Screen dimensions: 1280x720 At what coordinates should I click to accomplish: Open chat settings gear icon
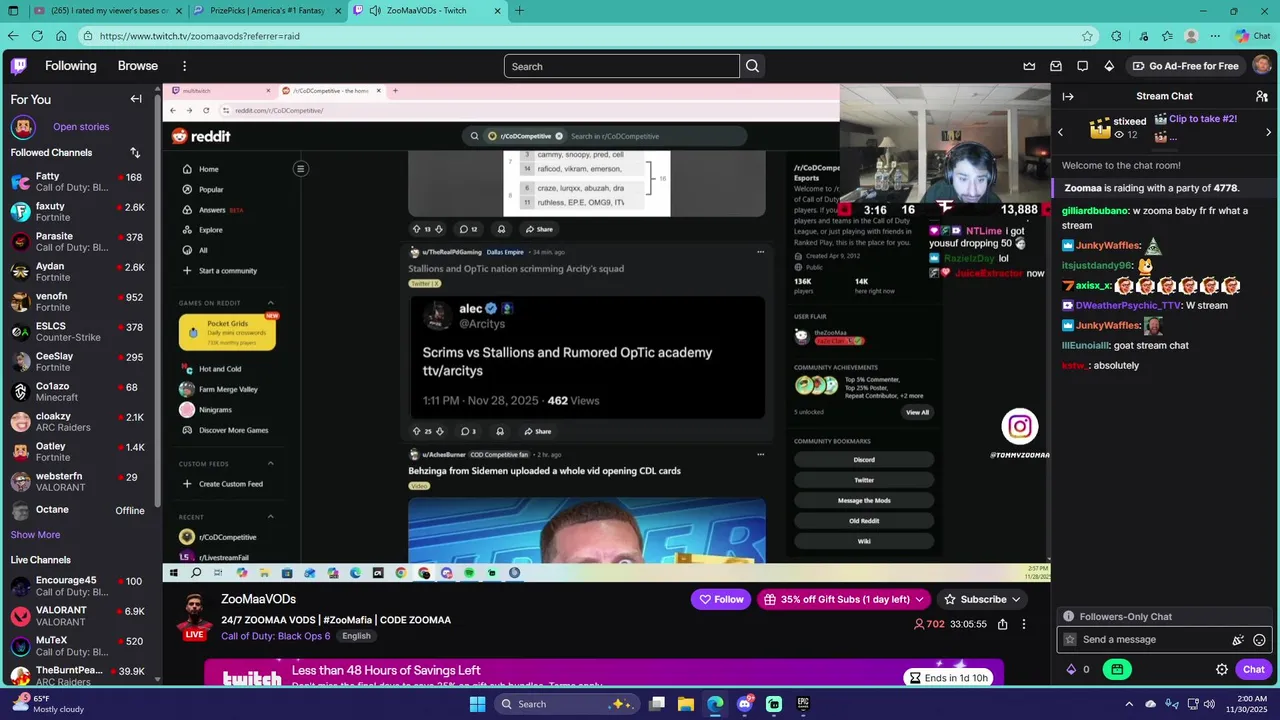[1222, 670]
